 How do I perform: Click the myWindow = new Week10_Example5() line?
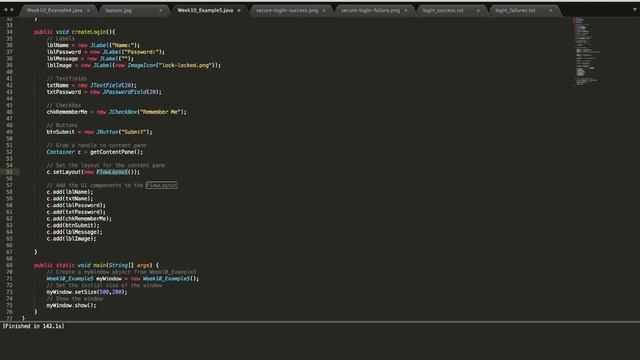tap(123, 279)
